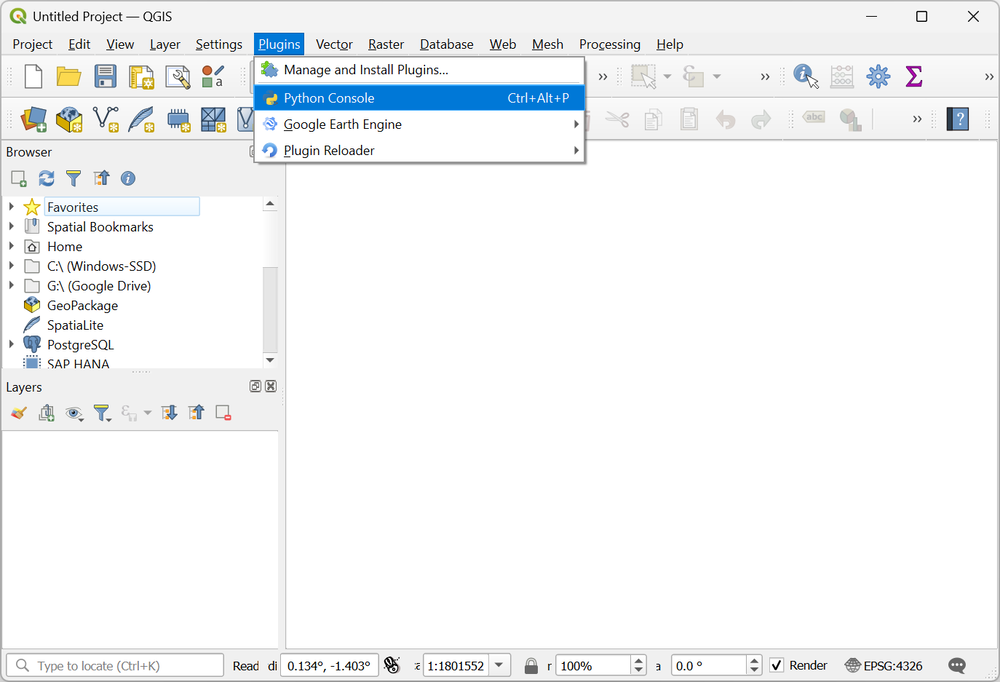Screen dimensions: 1000x682
Task: Click the Select Features tool icon
Action: point(643,77)
